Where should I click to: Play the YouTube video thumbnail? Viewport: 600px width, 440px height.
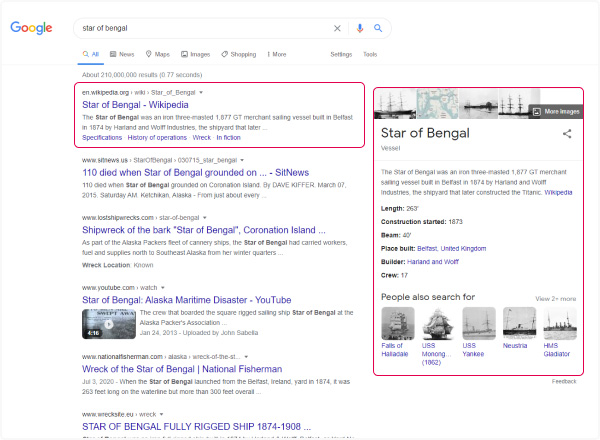point(109,324)
